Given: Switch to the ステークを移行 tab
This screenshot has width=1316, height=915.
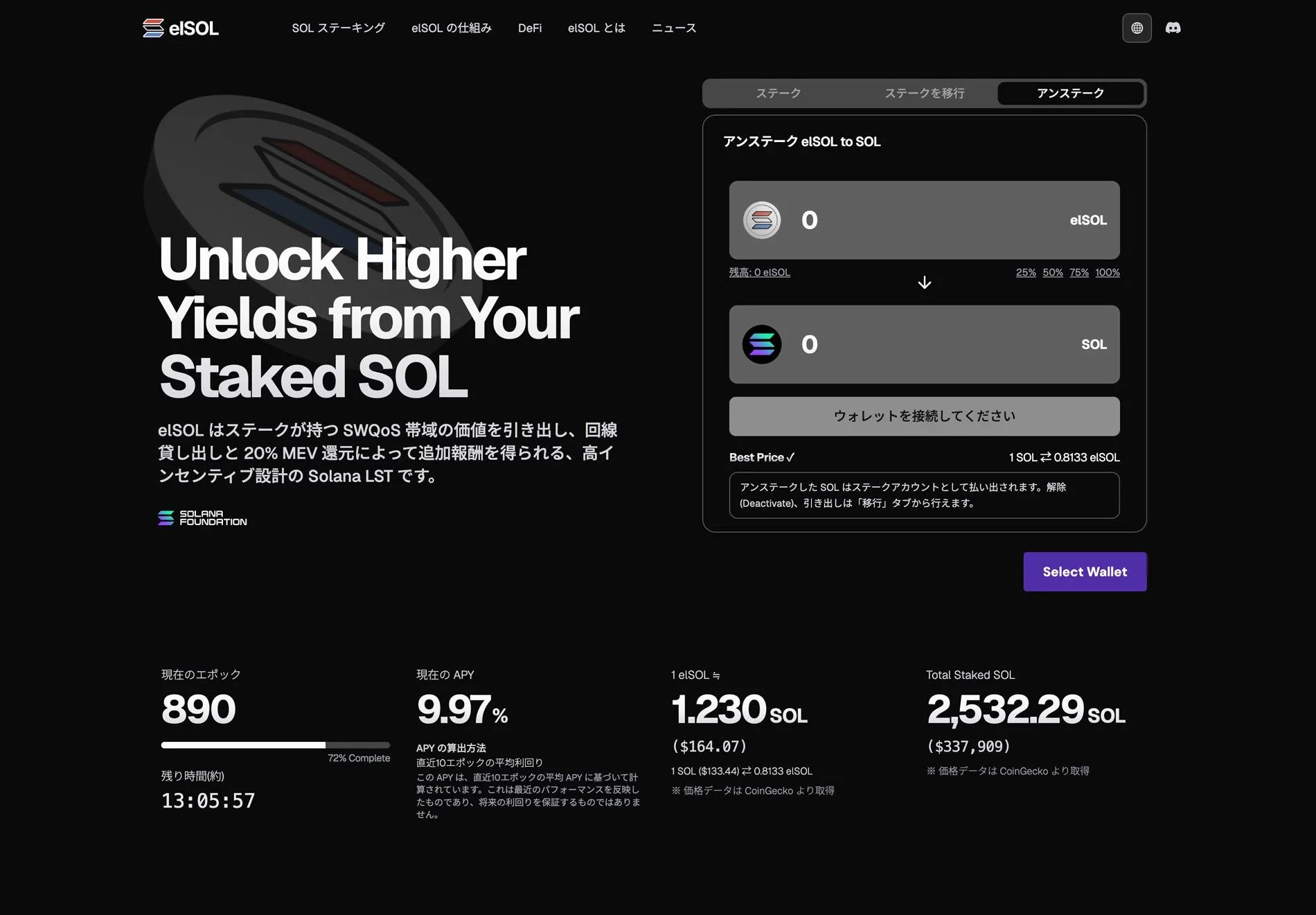Looking at the screenshot, I should point(924,93).
